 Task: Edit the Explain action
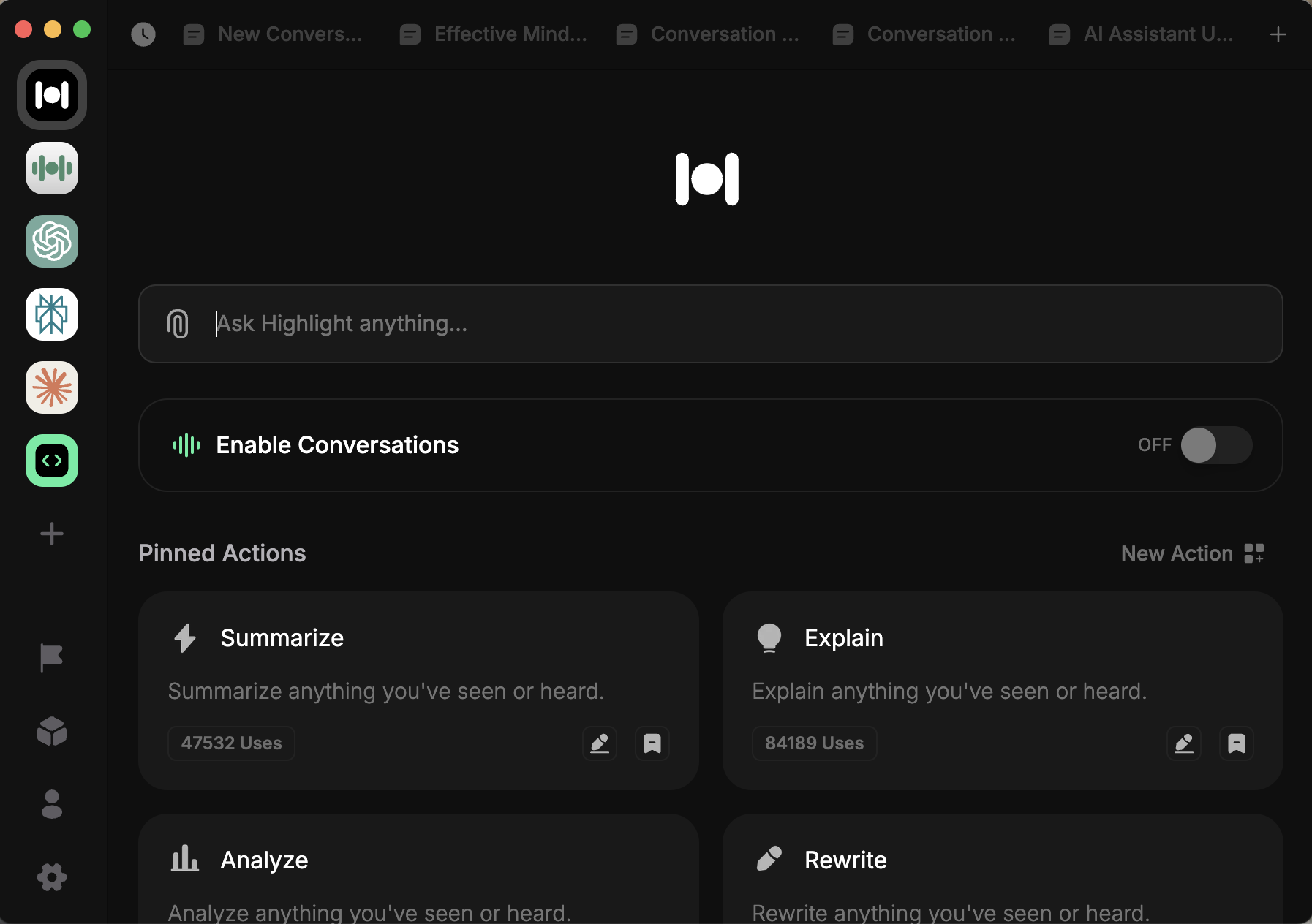pos(1184,743)
